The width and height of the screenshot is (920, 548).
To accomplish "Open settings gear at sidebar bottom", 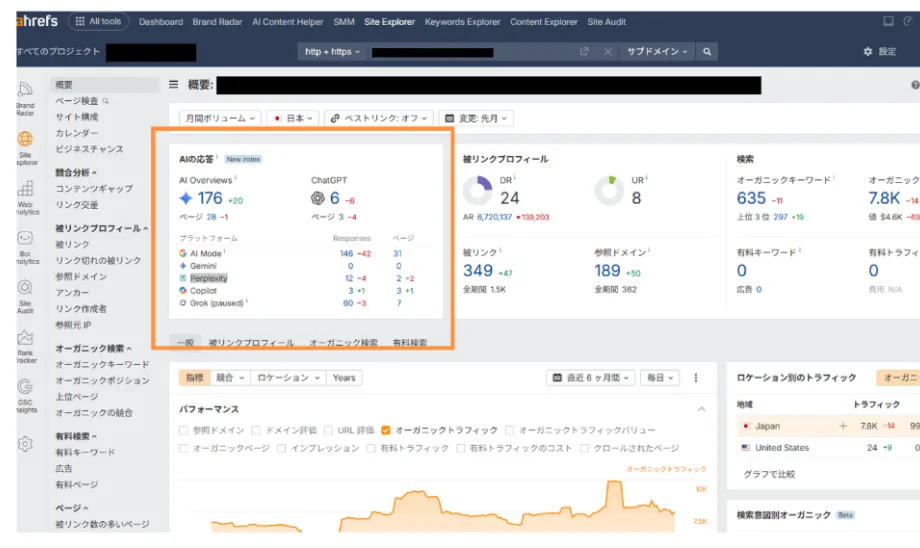I will (25, 444).
